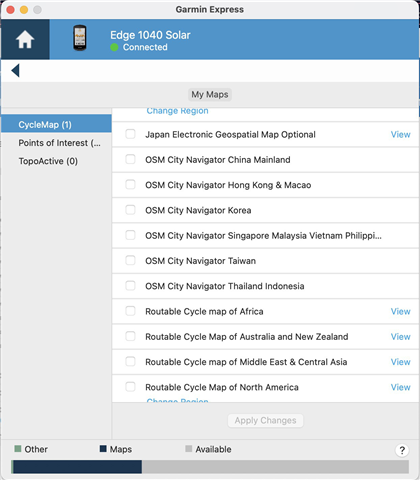Check Routable Cycle map of Africa

[x=130, y=311]
